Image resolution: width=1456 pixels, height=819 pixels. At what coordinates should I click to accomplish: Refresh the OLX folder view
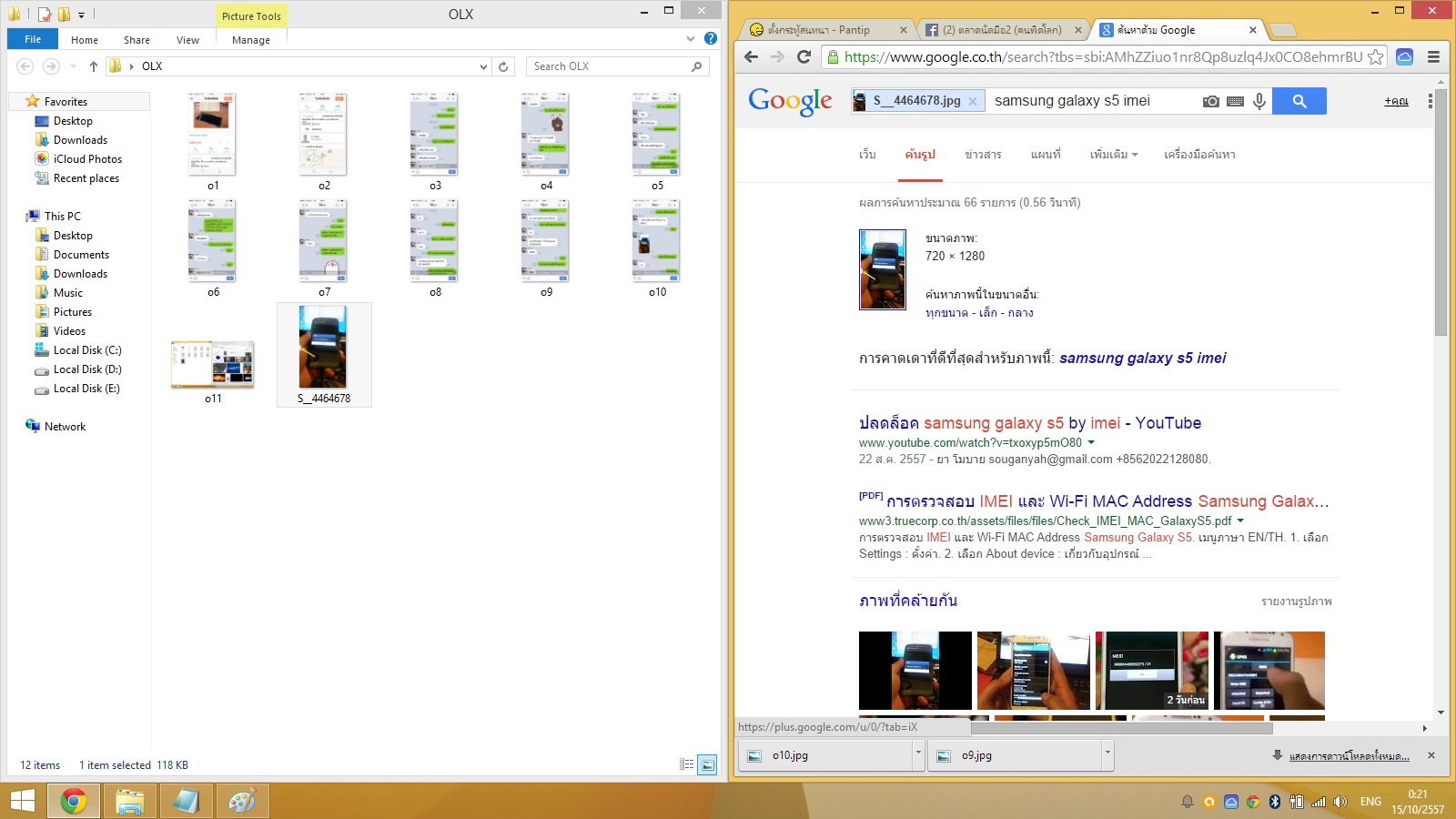(x=503, y=66)
